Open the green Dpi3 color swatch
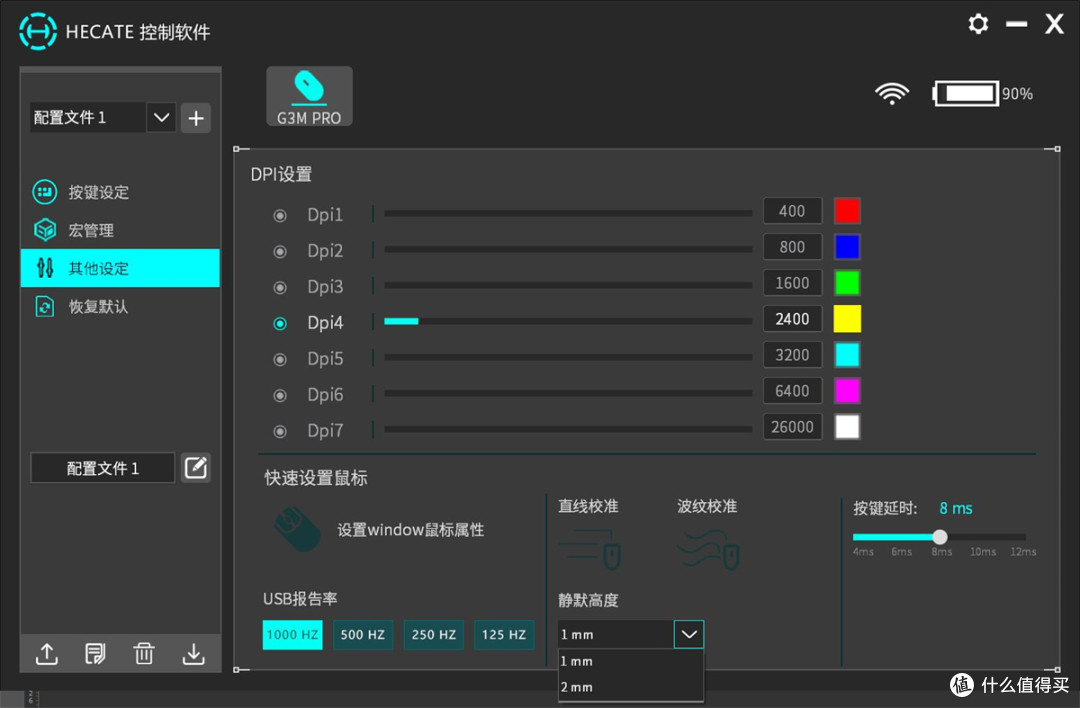 tap(847, 283)
